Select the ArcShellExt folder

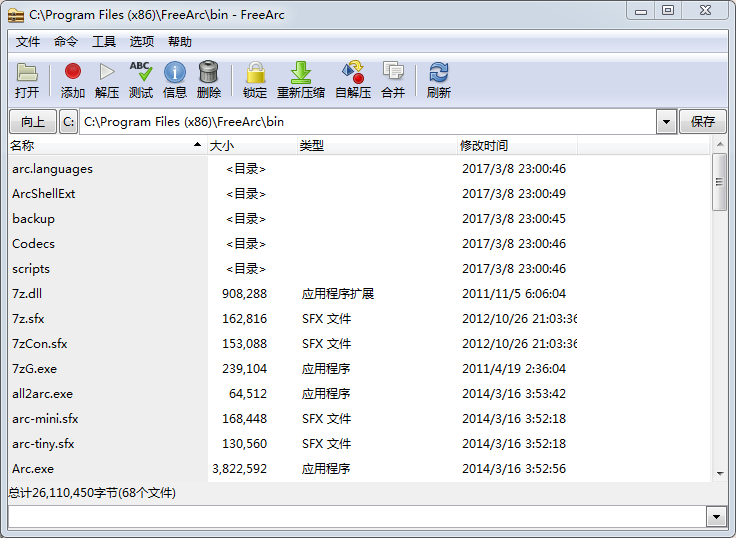click(x=44, y=193)
